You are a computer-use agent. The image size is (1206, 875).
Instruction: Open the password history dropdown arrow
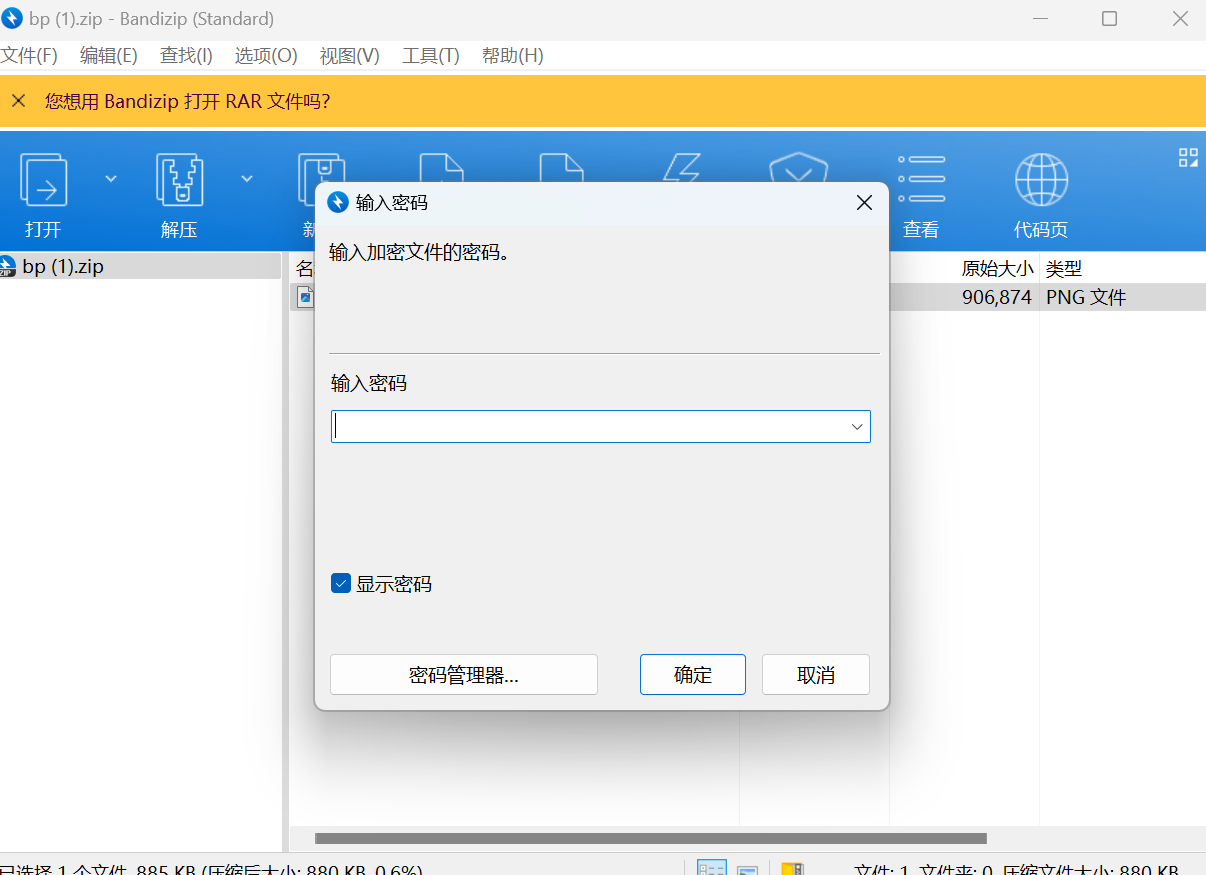[x=857, y=427]
